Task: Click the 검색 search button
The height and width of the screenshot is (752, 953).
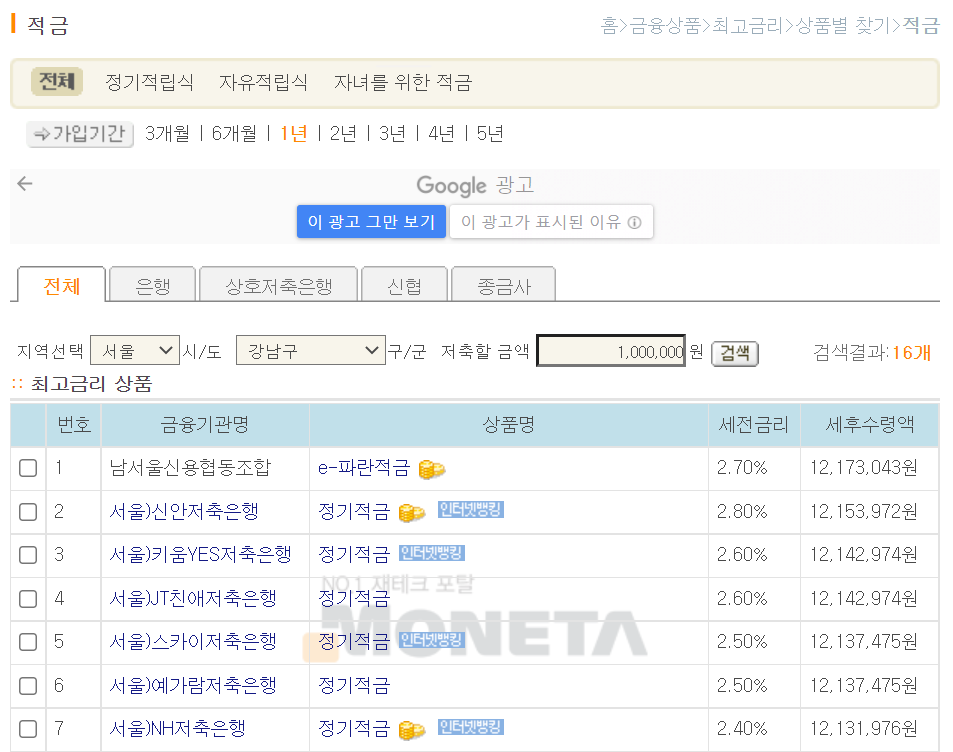Action: pos(735,353)
